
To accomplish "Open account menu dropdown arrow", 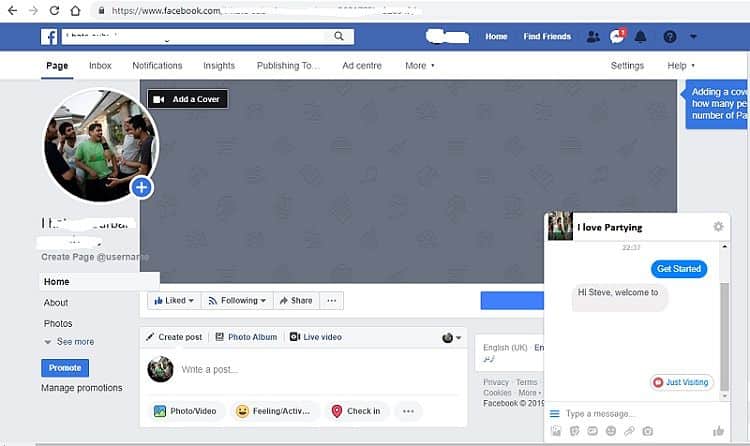I will point(693,36).
